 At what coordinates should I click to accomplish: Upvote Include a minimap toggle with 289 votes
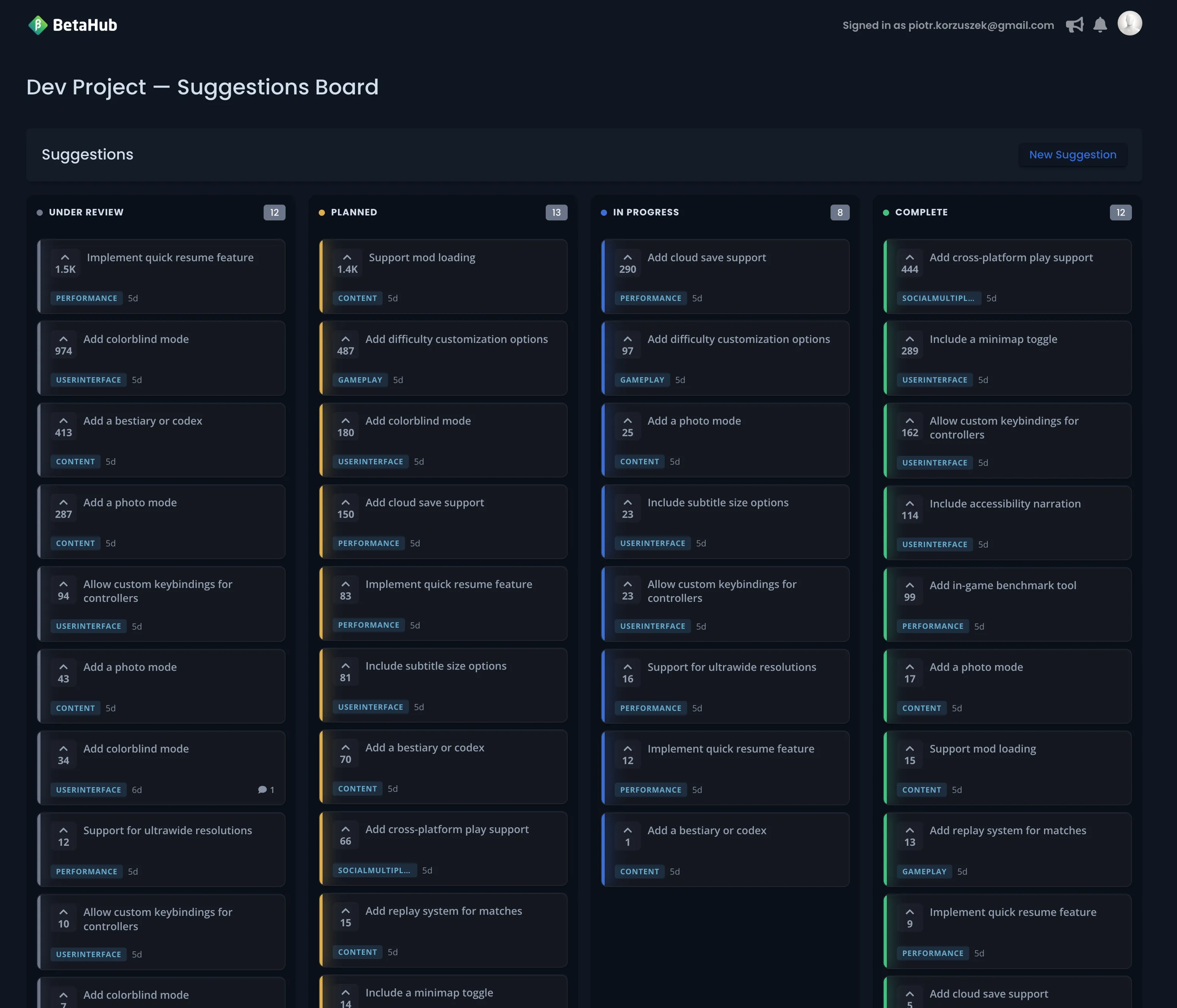point(910,339)
